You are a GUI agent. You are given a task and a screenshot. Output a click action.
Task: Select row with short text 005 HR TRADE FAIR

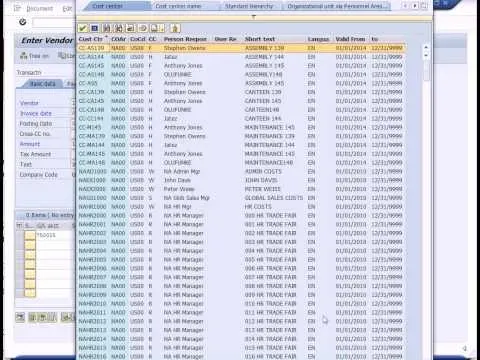click(241, 259)
